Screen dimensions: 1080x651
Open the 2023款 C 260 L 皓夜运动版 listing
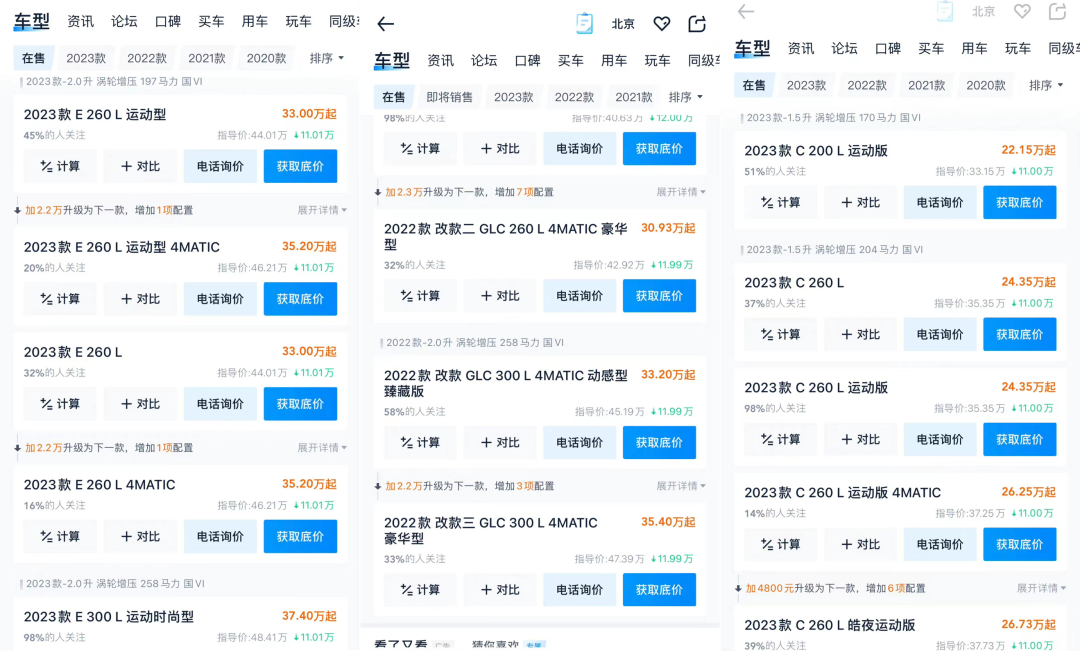click(x=830, y=625)
